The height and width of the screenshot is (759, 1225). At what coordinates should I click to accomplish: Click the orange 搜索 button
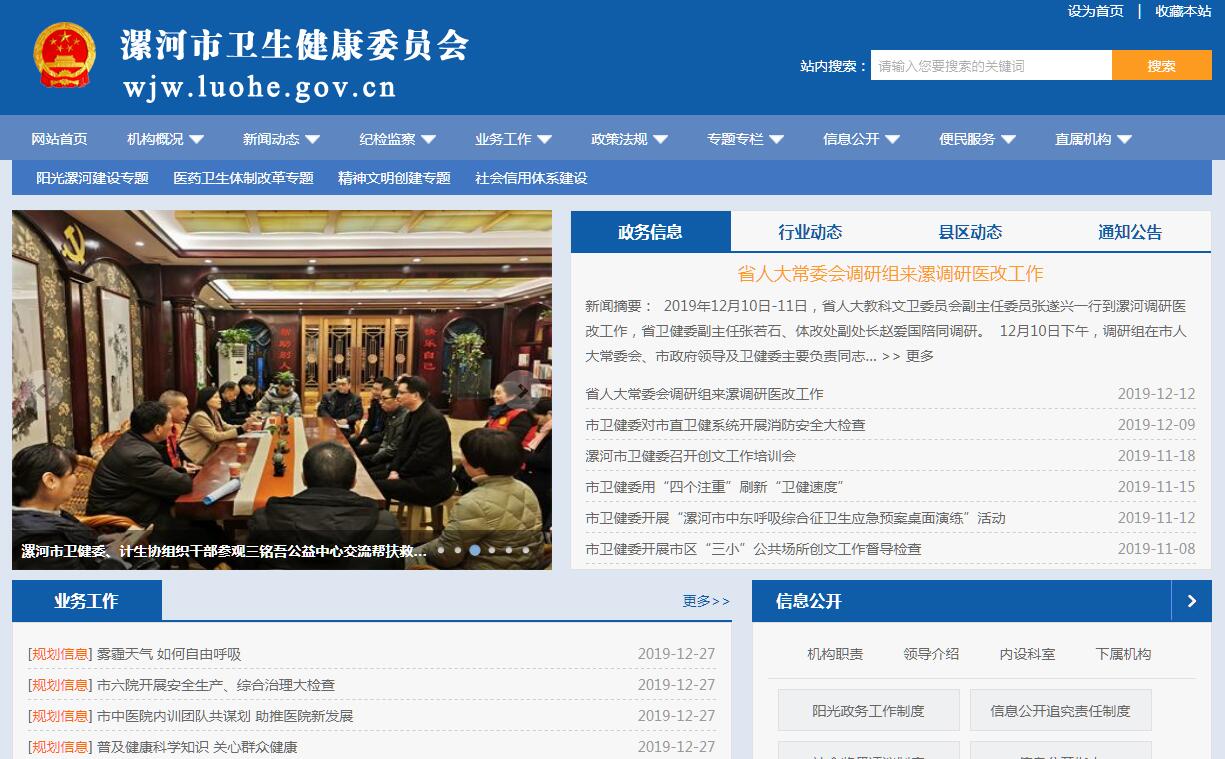[x=1162, y=65]
